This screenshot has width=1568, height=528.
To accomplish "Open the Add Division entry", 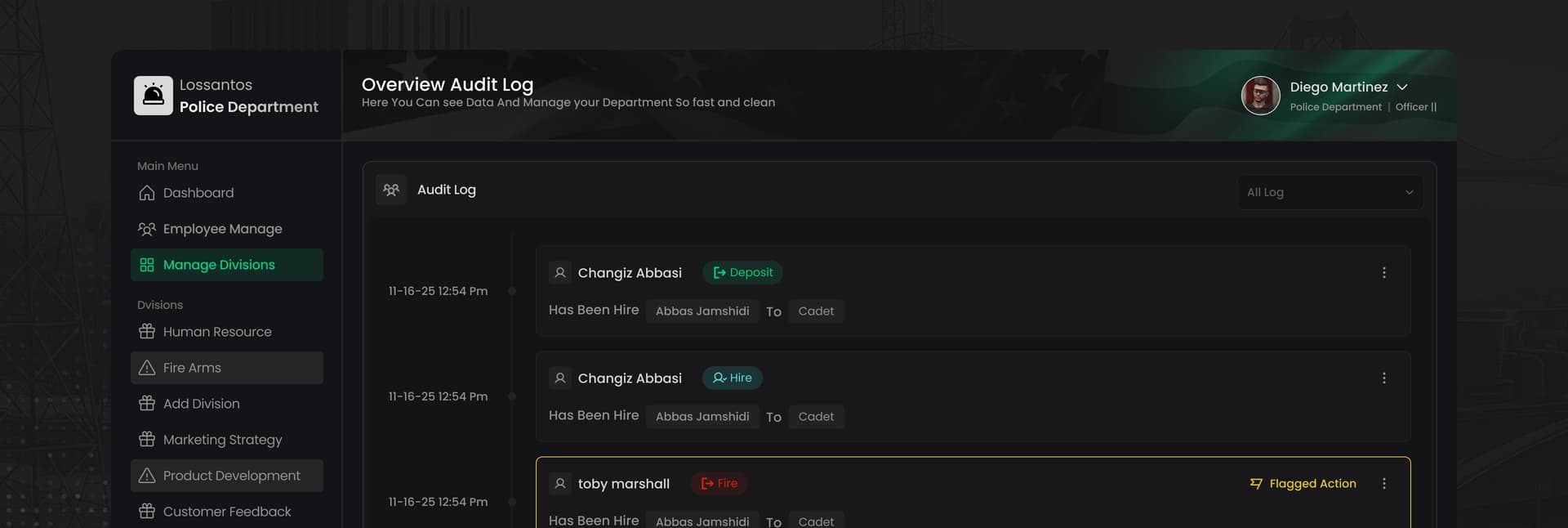I will (x=201, y=404).
